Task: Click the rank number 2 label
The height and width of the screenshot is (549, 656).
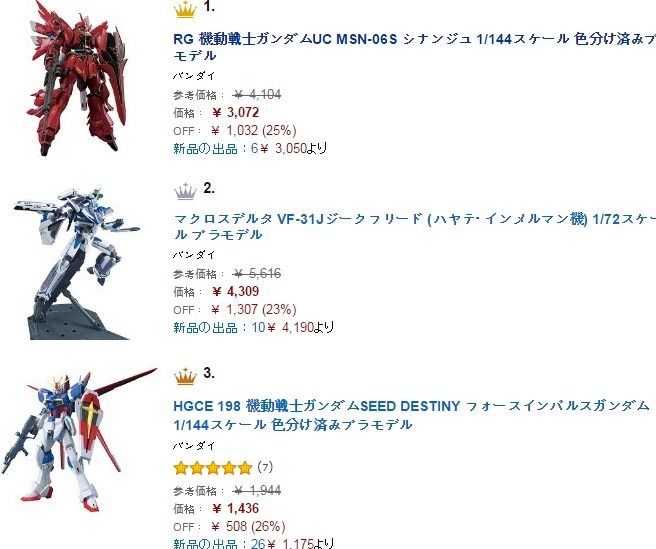Action: [x=209, y=188]
